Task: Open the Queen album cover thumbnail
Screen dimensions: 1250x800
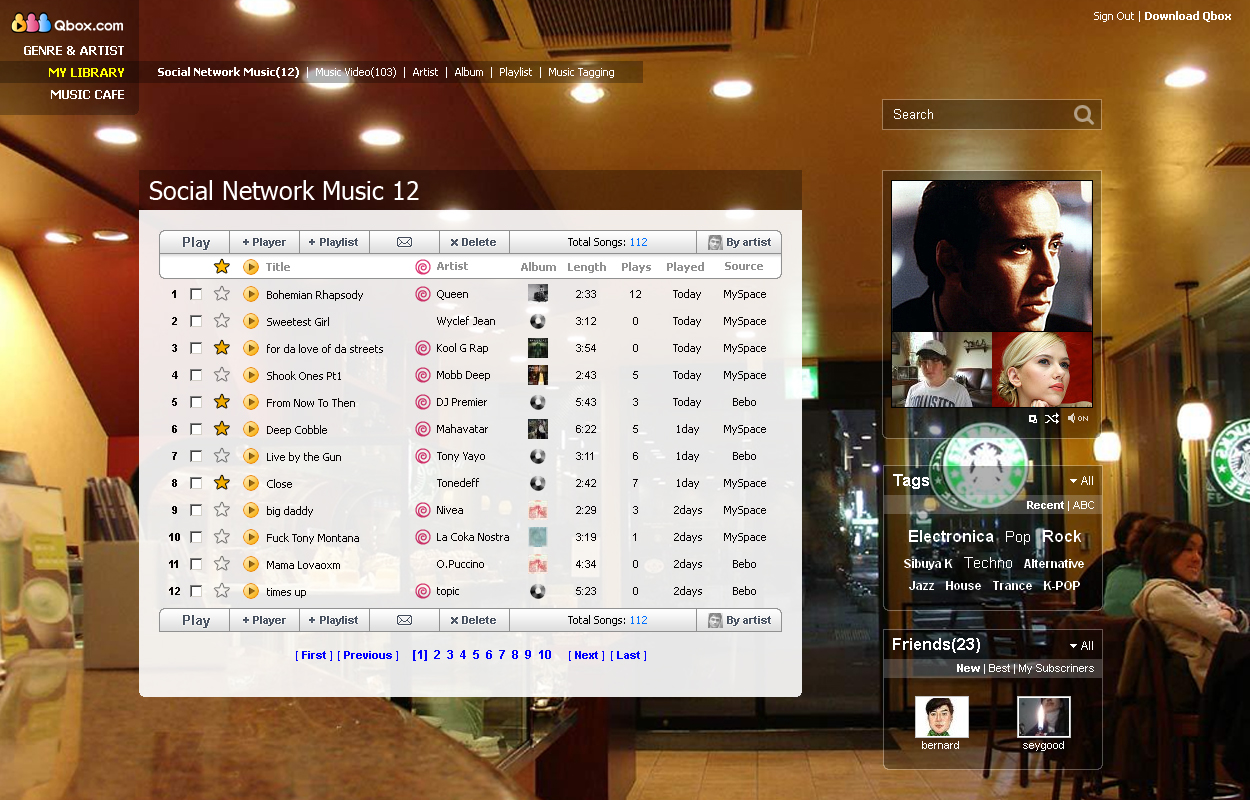Action: (x=538, y=294)
